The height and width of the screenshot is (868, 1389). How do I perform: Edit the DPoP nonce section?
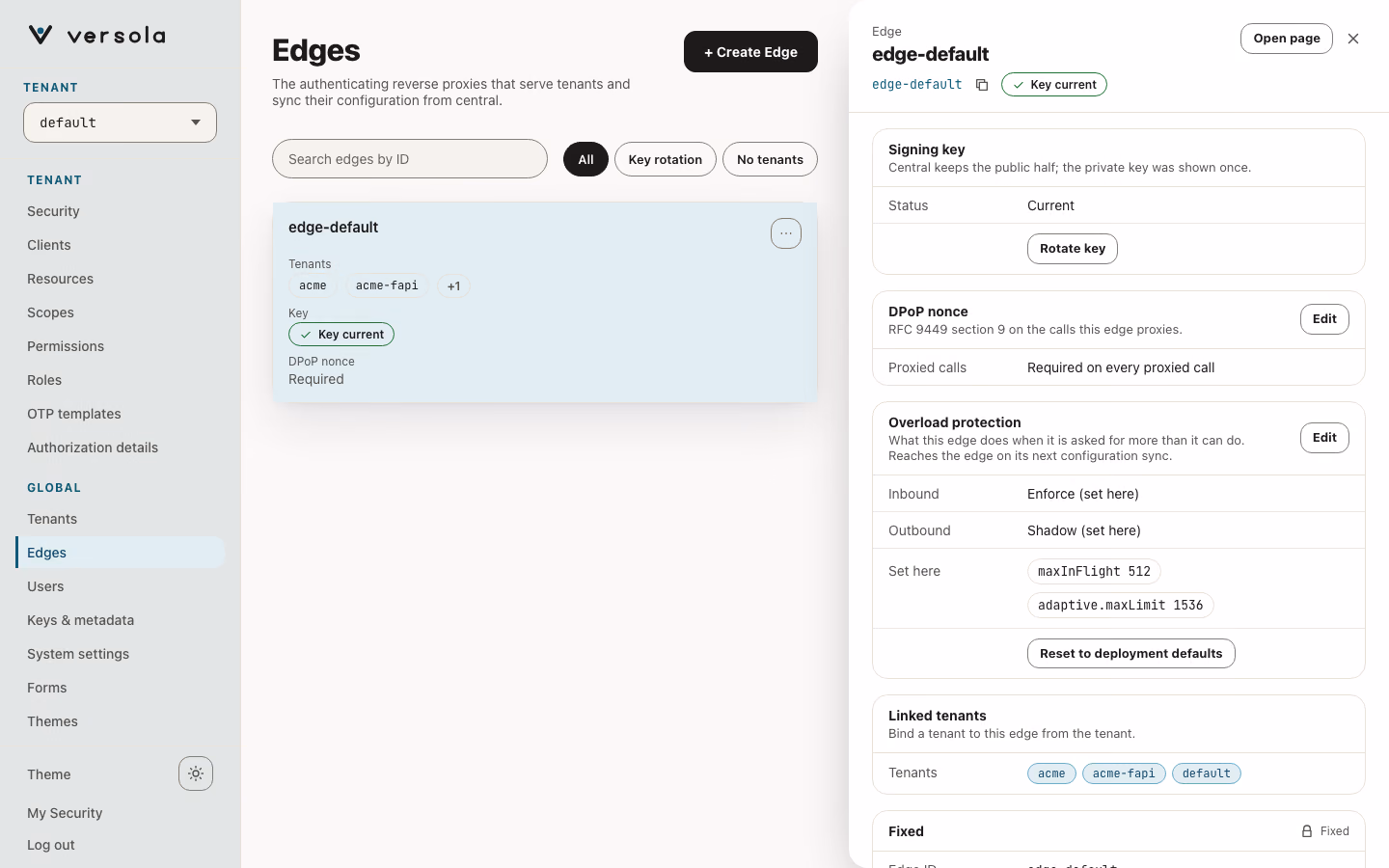[1324, 319]
